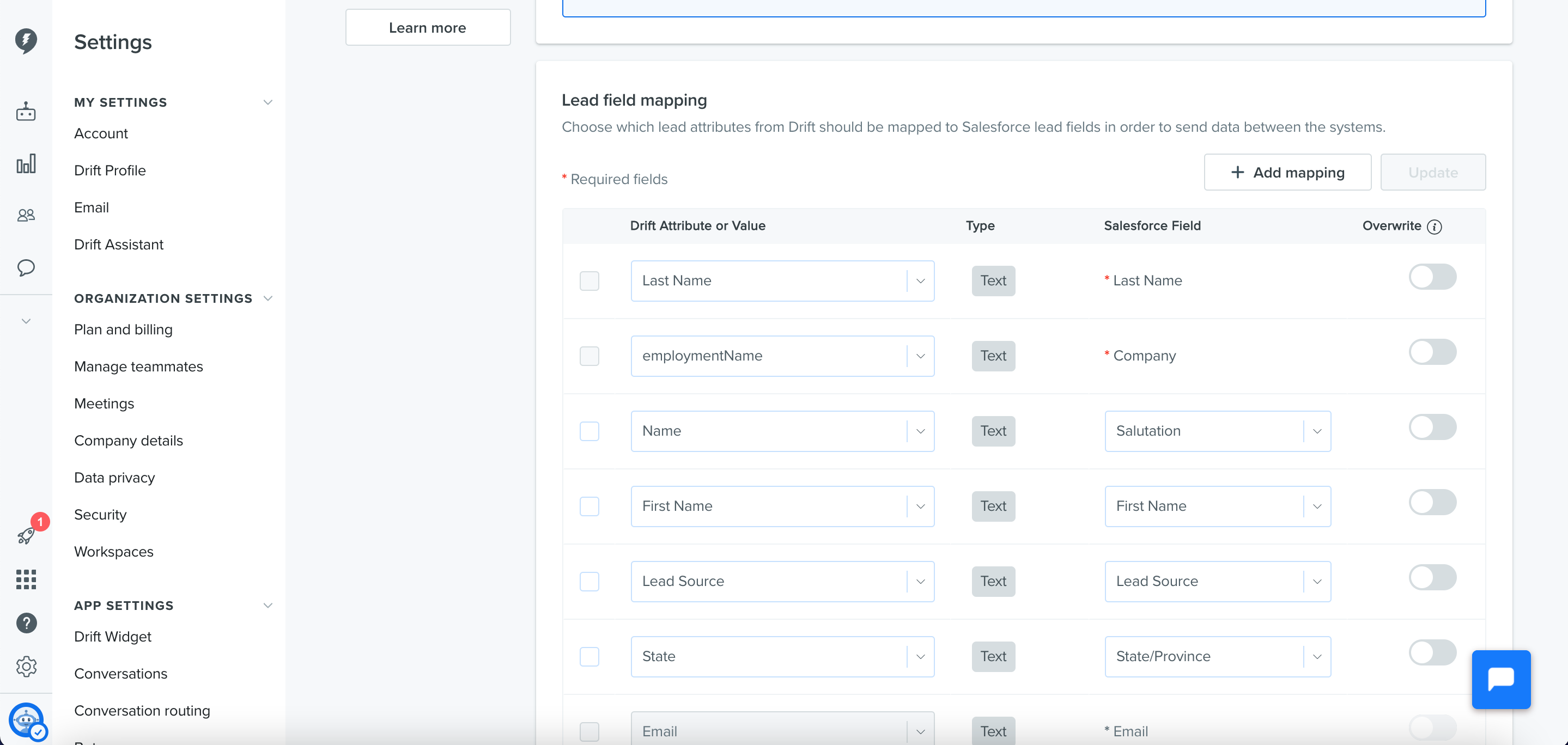Open the Salutation Salesforce field dropdown

click(1217, 431)
